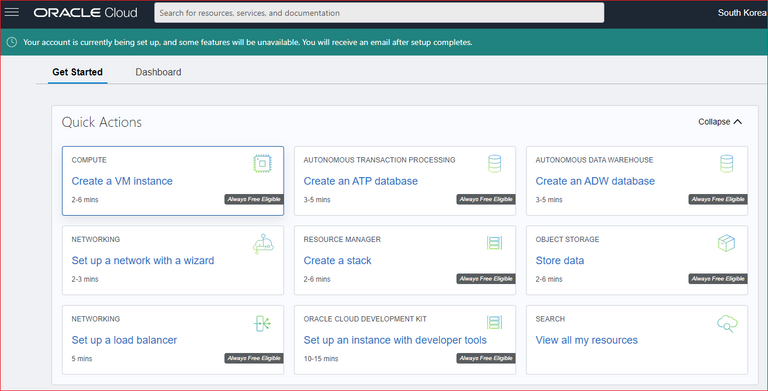
Task: Click the ATP database cylinder icon
Action: 495,164
